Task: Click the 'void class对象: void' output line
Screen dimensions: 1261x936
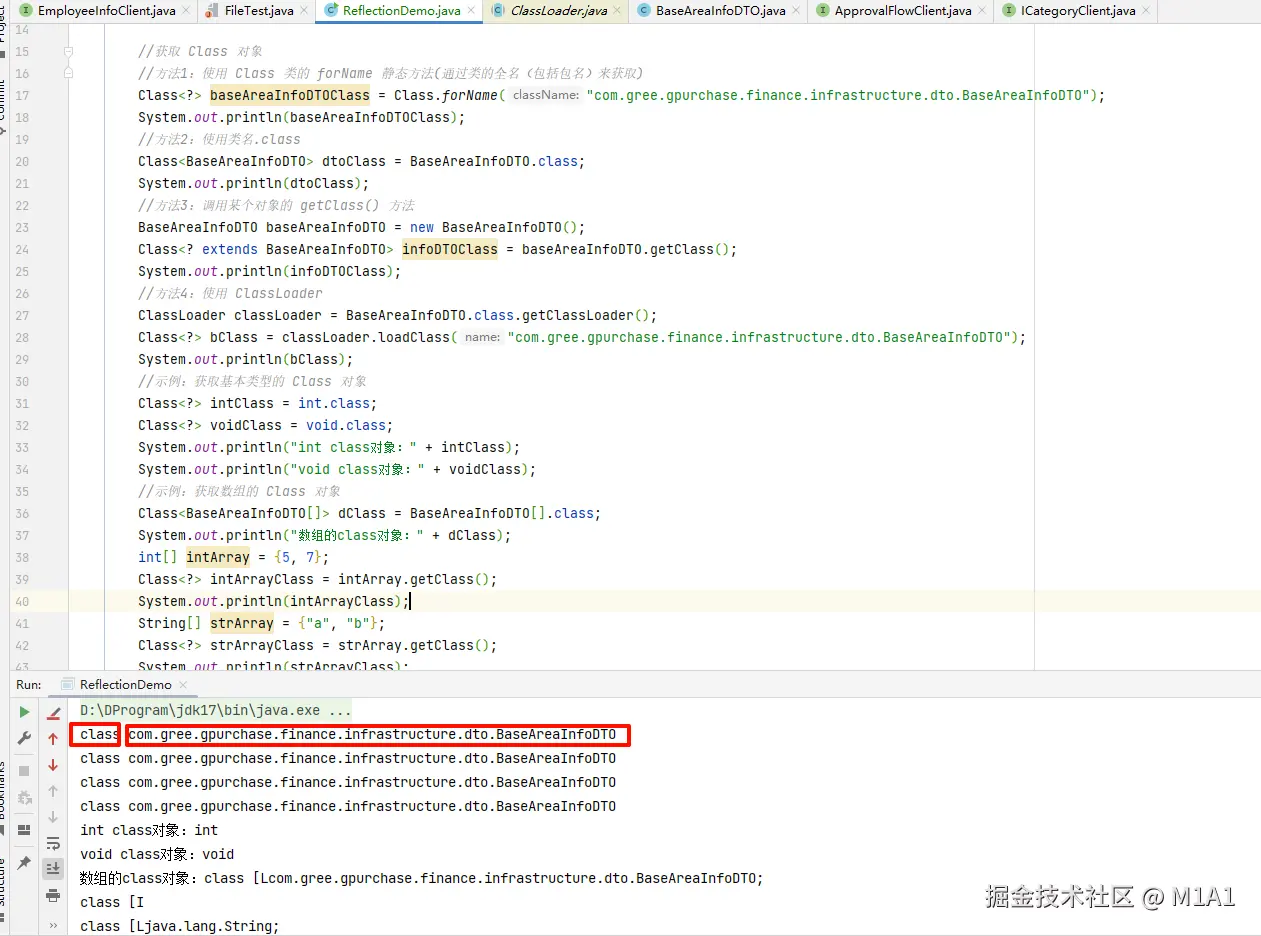Action: point(157,854)
